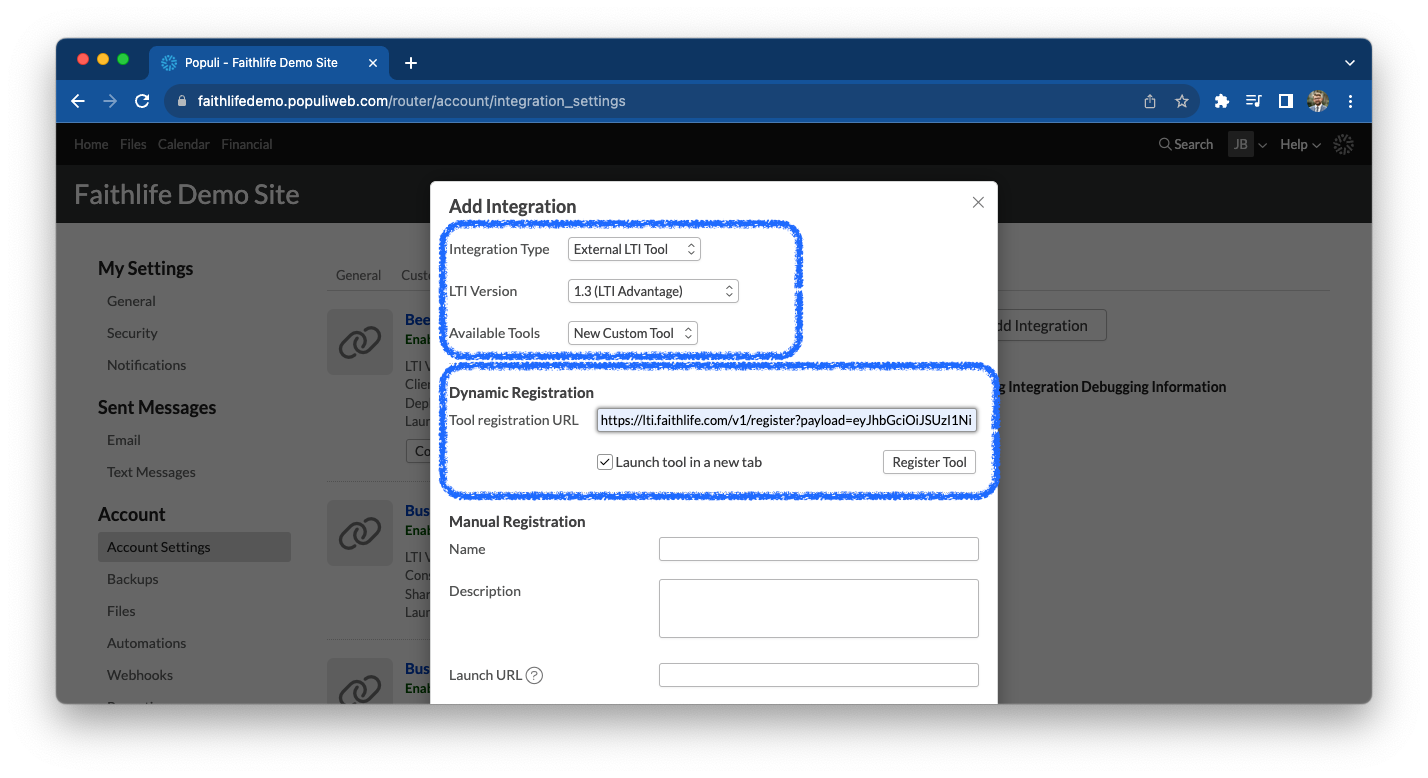The image size is (1428, 778).
Task: Open Chrome profile avatar
Action: pos(1318,101)
